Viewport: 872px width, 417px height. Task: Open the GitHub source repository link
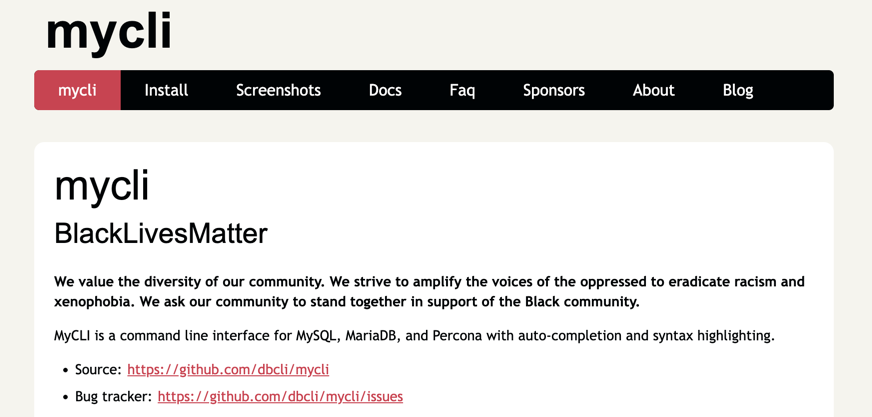(x=228, y=370)
